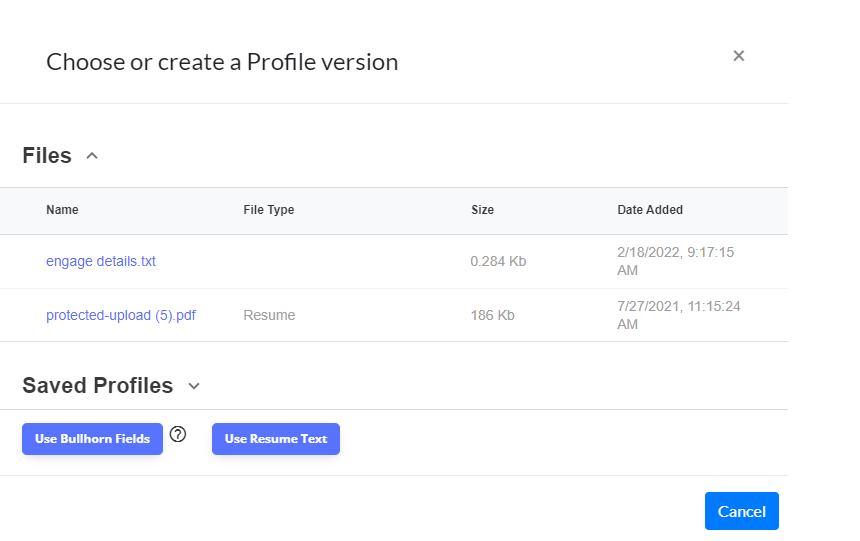Close the Profile version dialog with X
Image resolution: width=860 pixels, height=541 pixels.
click(x=738, y=56)
